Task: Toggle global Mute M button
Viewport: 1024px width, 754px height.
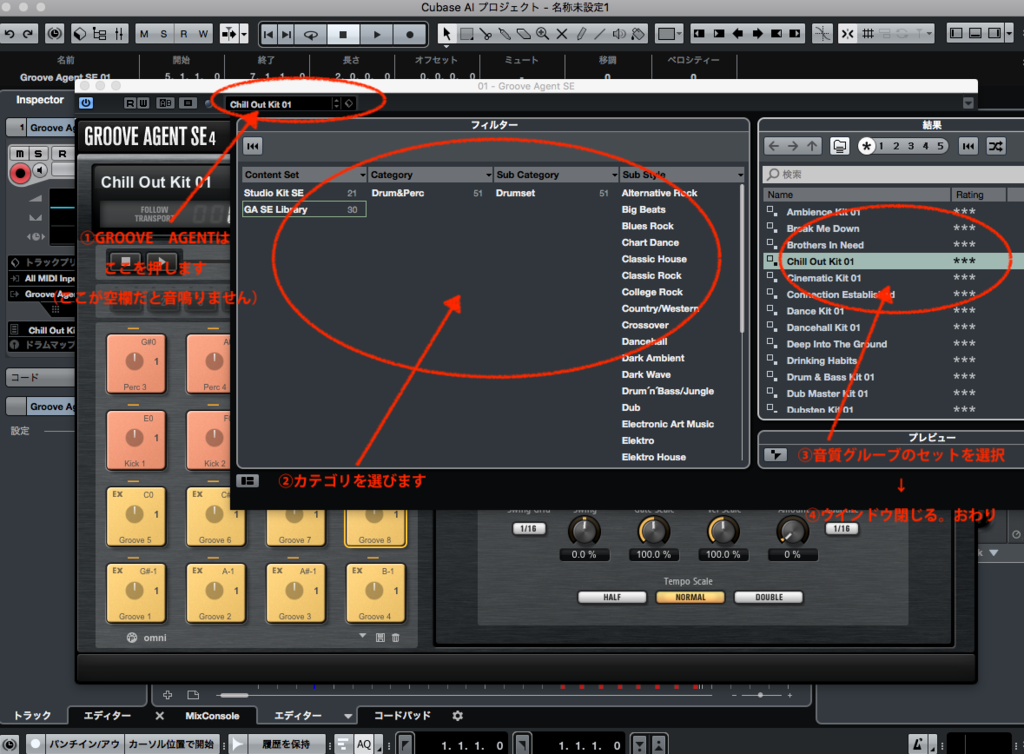Action: tap(144, 34)
